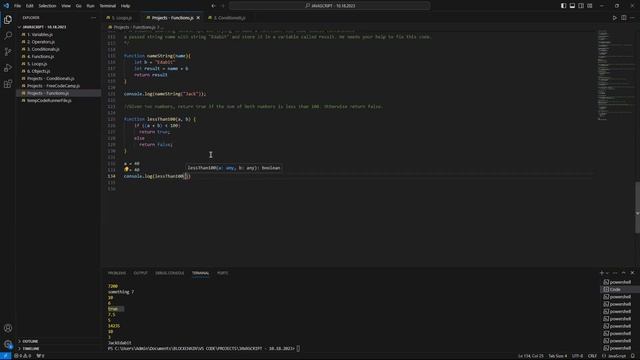Toggle the bottom panel visibility
This screenshot has height=360, width=640.
pos(572,6)
